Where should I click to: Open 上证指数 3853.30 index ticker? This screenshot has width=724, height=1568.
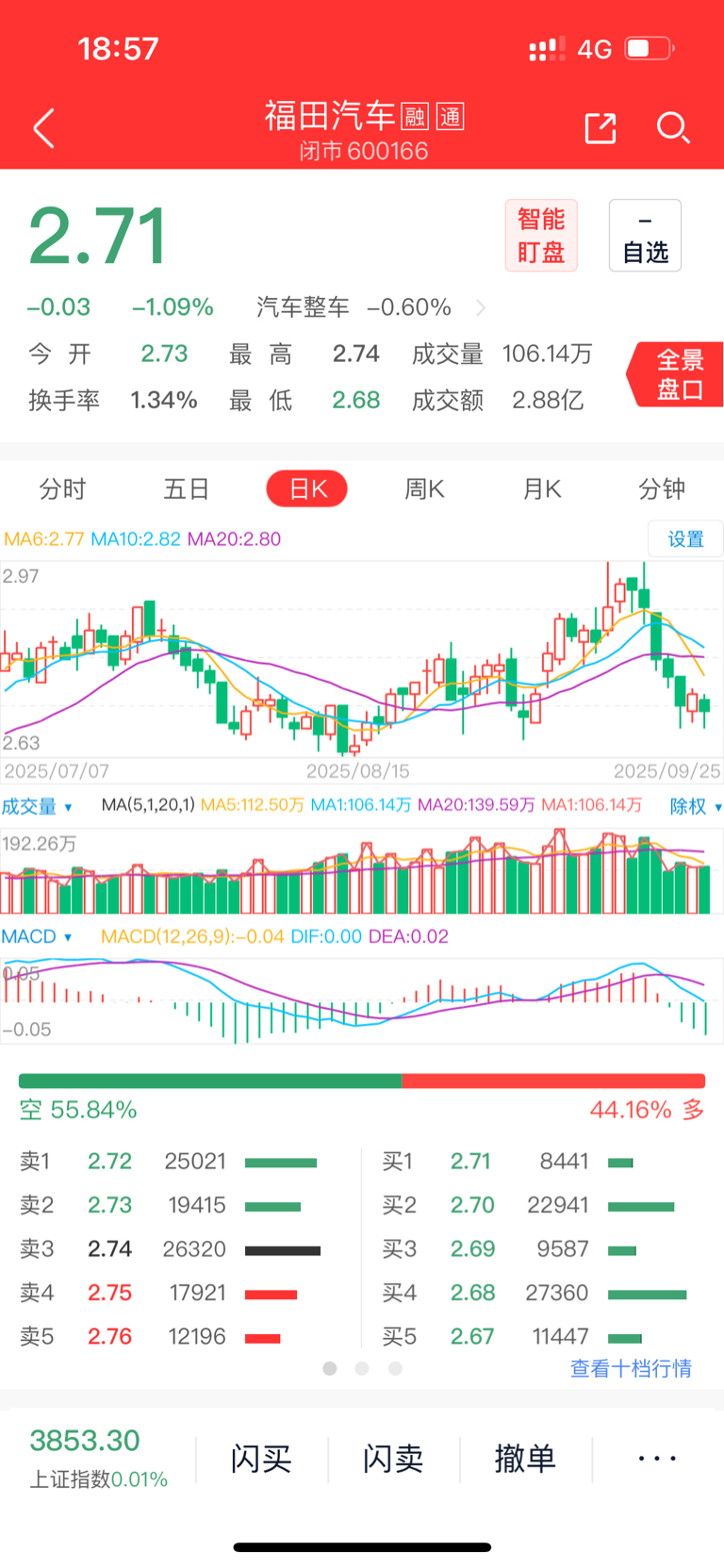(x=98, y=1459)
